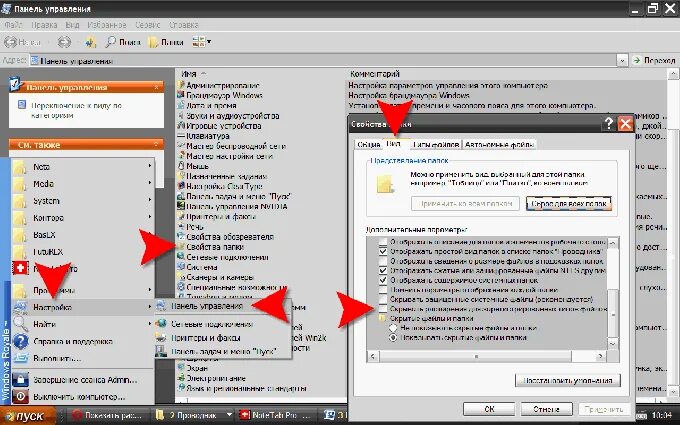The height and width of the screenshot is (425, 680).
Task: Open Клавиатура item
Action: point(207,136)
